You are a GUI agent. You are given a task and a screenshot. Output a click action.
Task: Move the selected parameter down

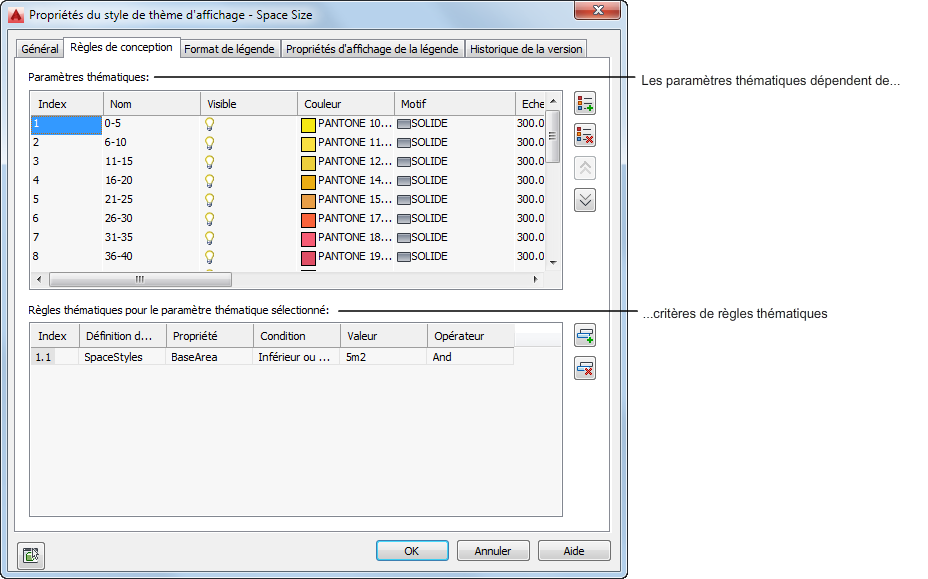[x=585, y=200]
